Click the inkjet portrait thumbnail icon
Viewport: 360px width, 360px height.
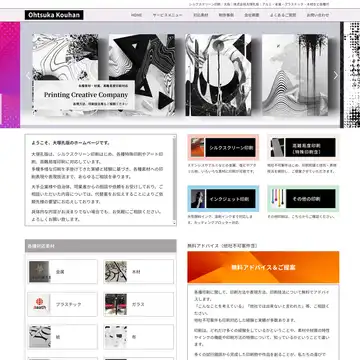pos(198,199)
